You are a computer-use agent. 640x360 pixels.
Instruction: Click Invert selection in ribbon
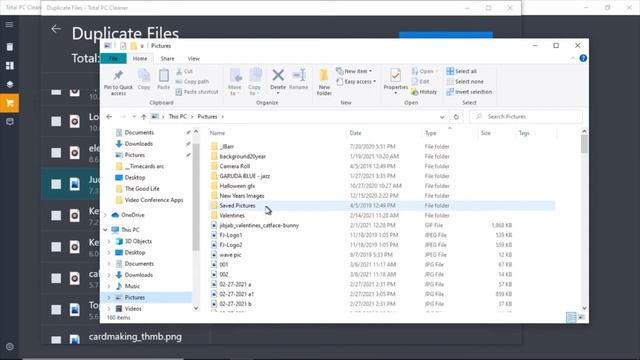[469, 92]
